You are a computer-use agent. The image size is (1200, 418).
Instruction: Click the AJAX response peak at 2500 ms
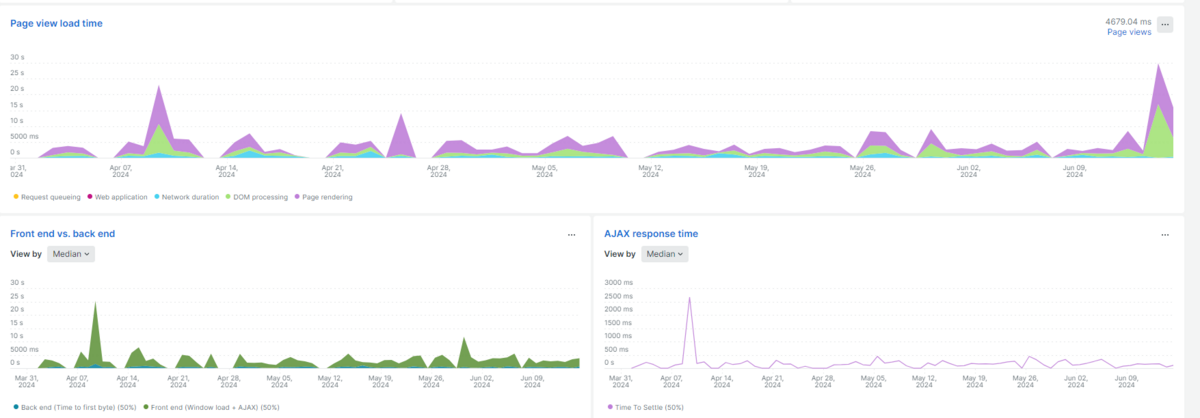coord(689,300)
